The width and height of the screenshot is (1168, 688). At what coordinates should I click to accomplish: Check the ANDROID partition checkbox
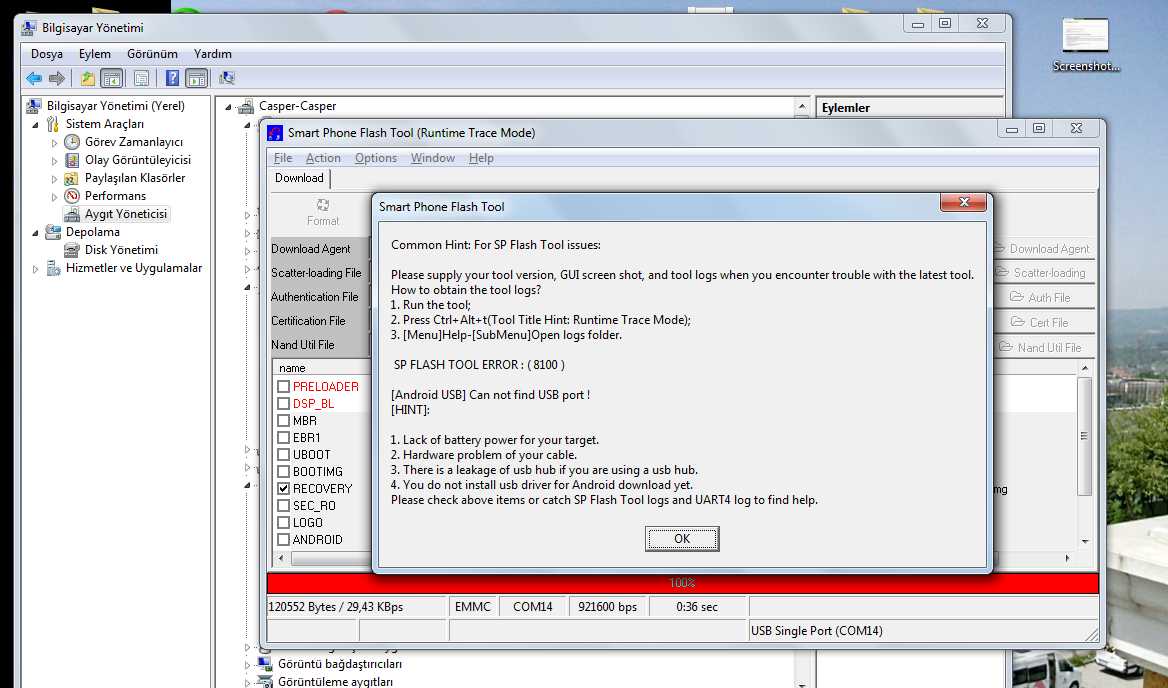pos(283,539)
